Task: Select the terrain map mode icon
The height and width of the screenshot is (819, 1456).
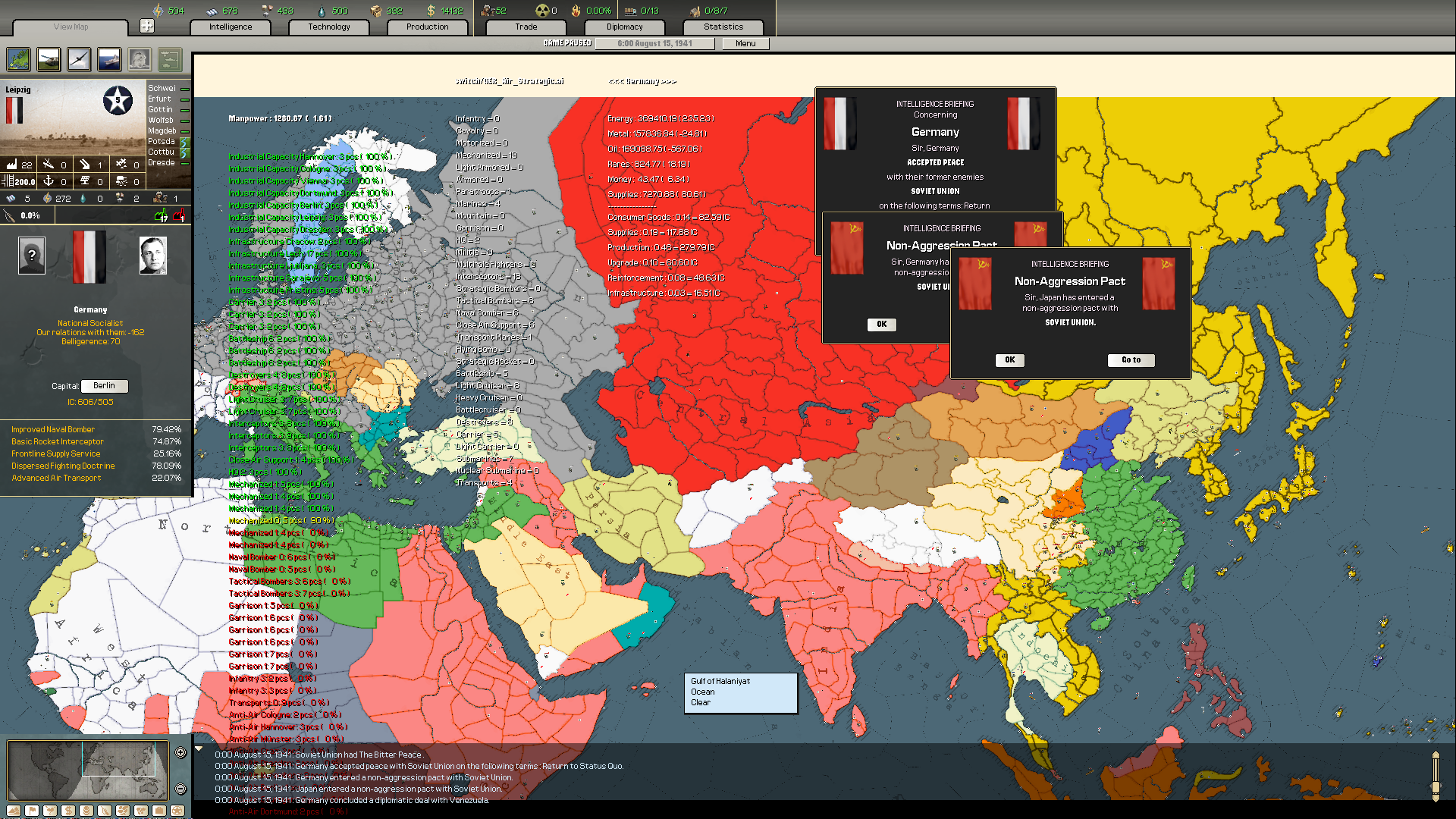Action: (17, 59)
